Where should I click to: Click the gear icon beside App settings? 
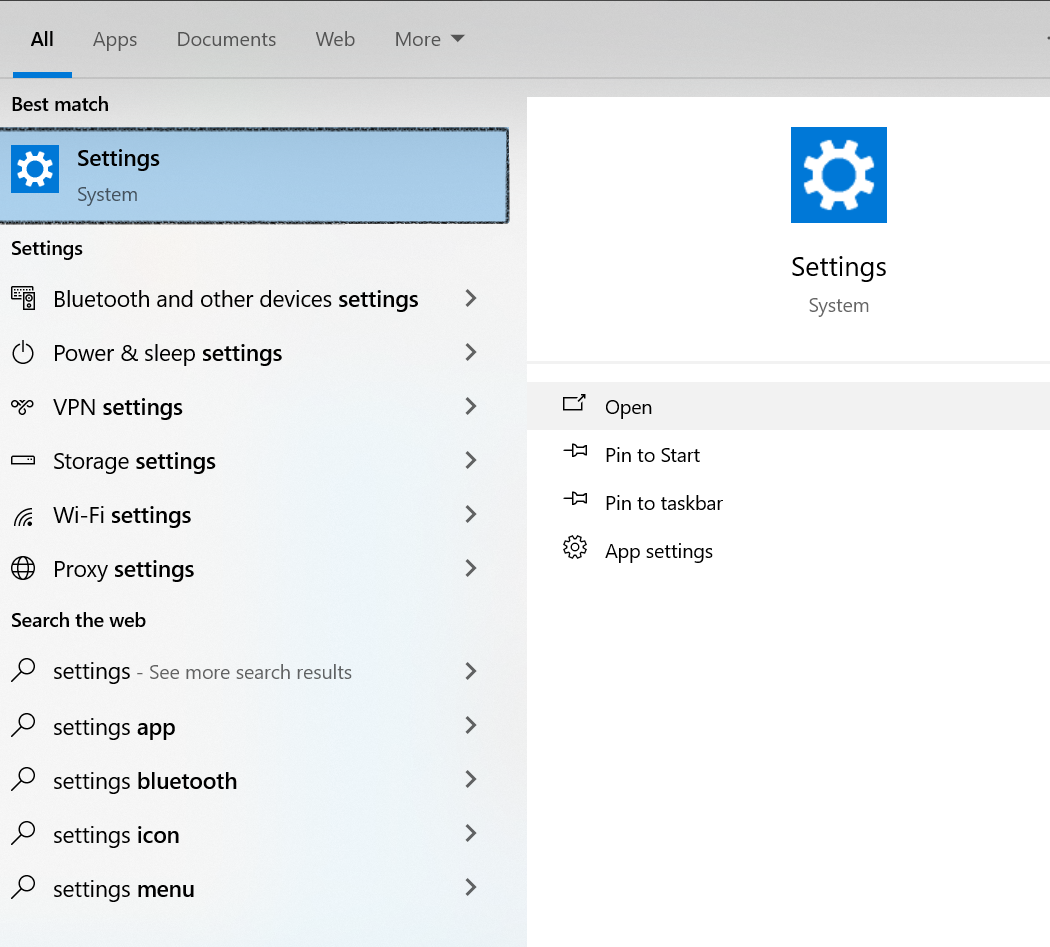575,547
